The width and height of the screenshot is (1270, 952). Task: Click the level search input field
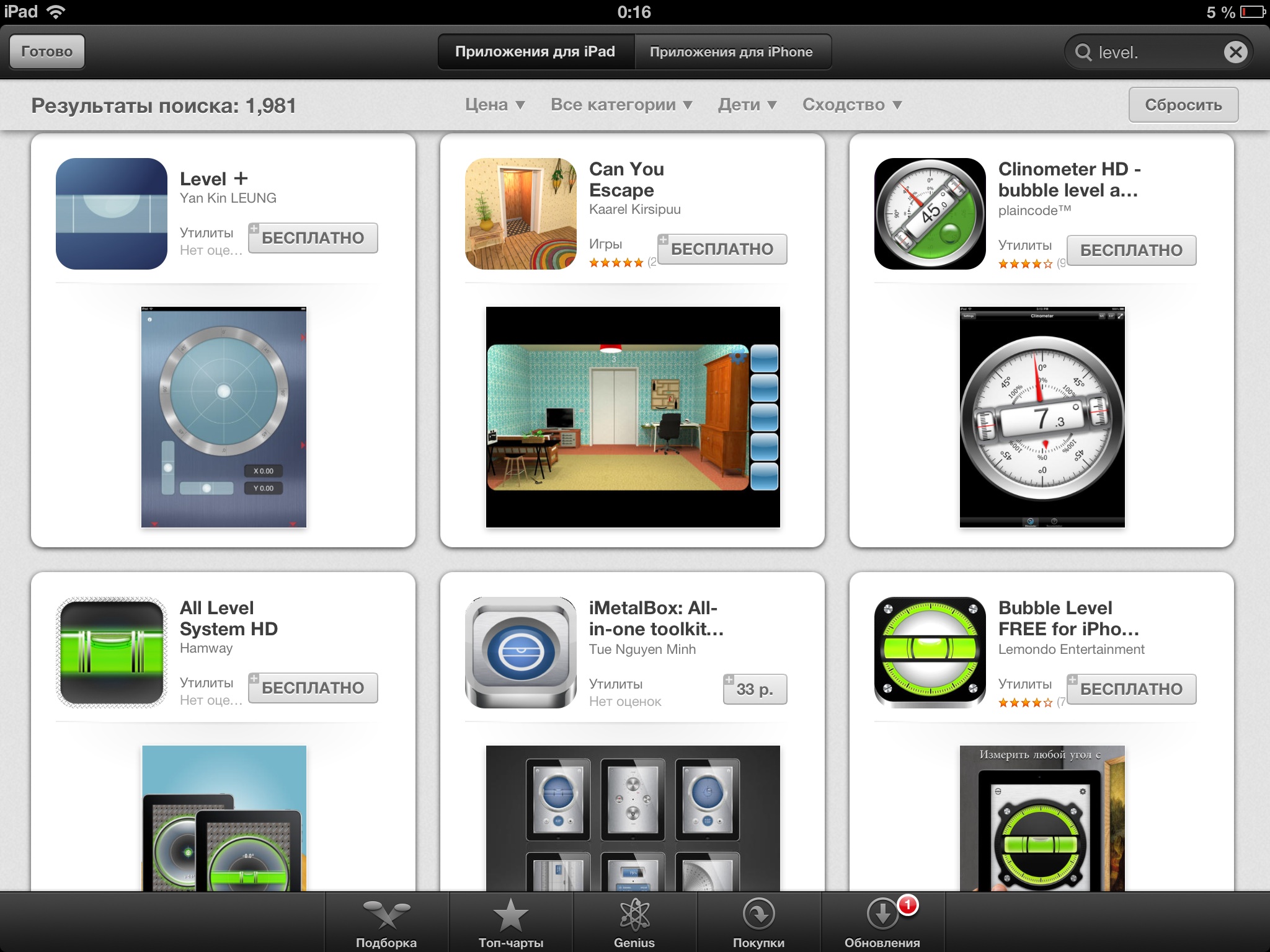[x=1153, y=52]
